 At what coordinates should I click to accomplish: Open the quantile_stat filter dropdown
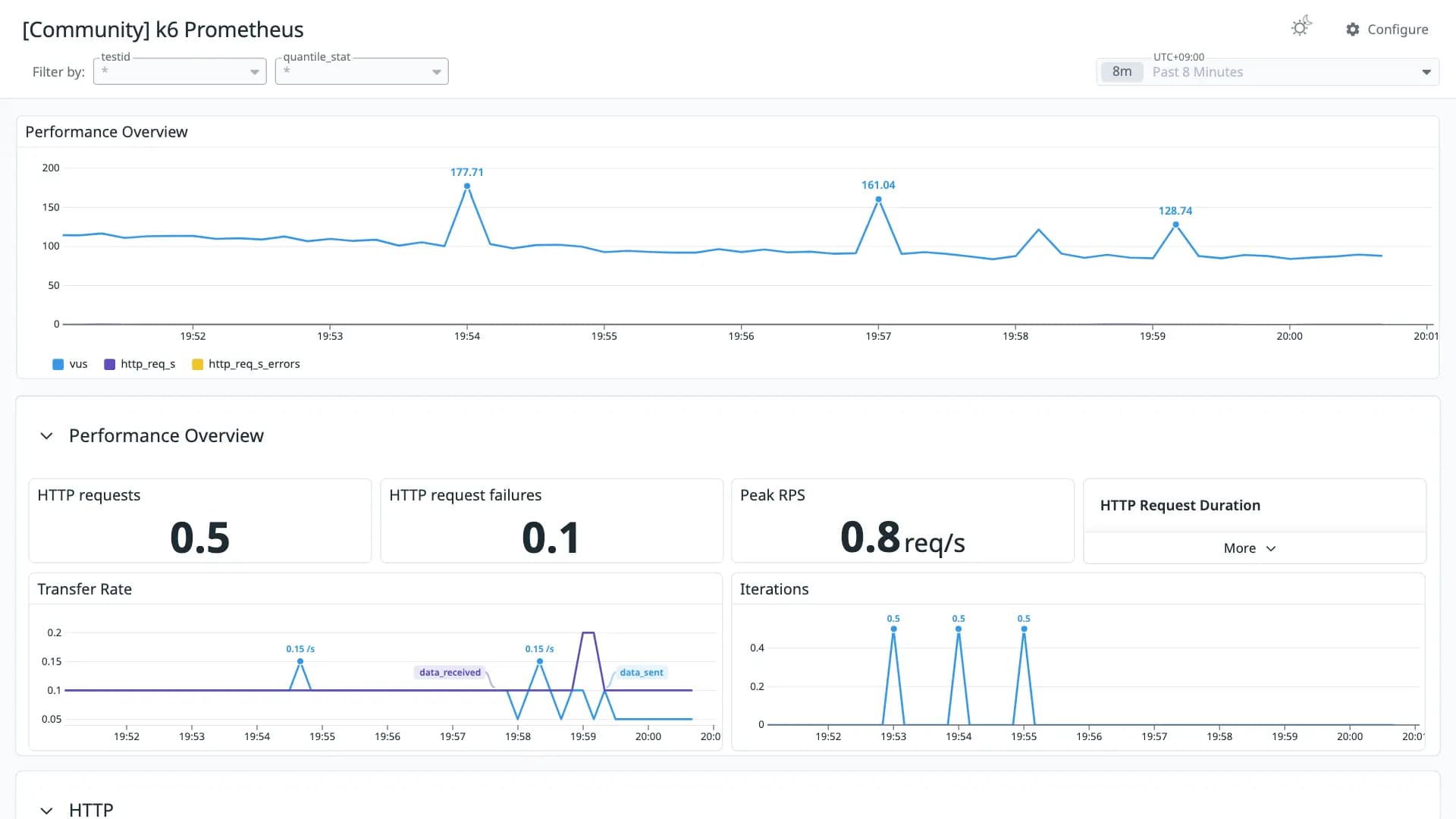362,71
